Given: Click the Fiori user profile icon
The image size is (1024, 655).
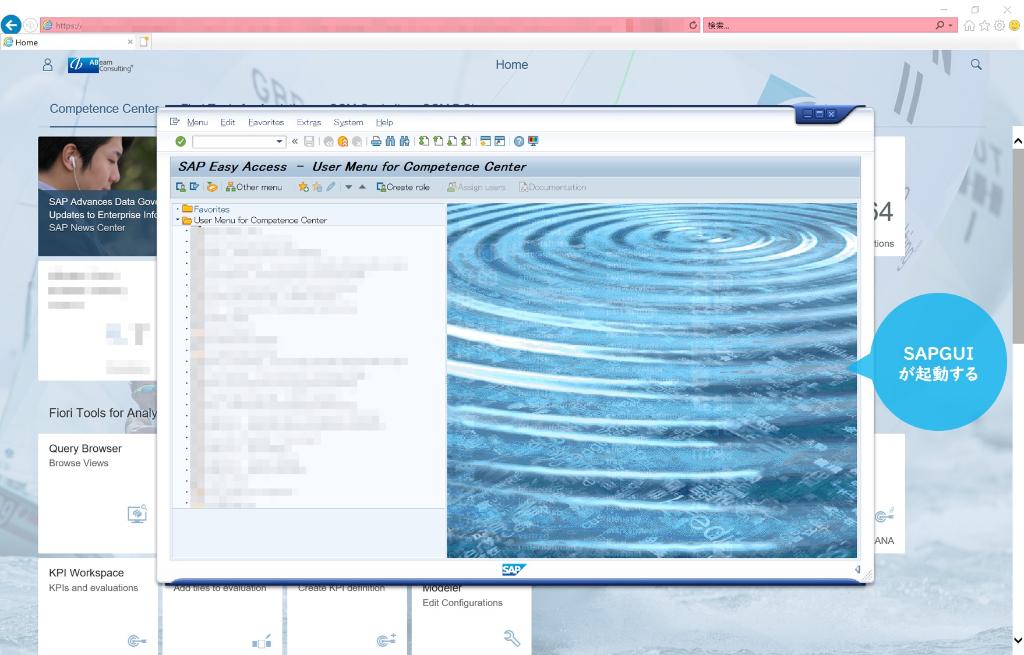Looking at the screenshot, I should click(x=48, y=65).
